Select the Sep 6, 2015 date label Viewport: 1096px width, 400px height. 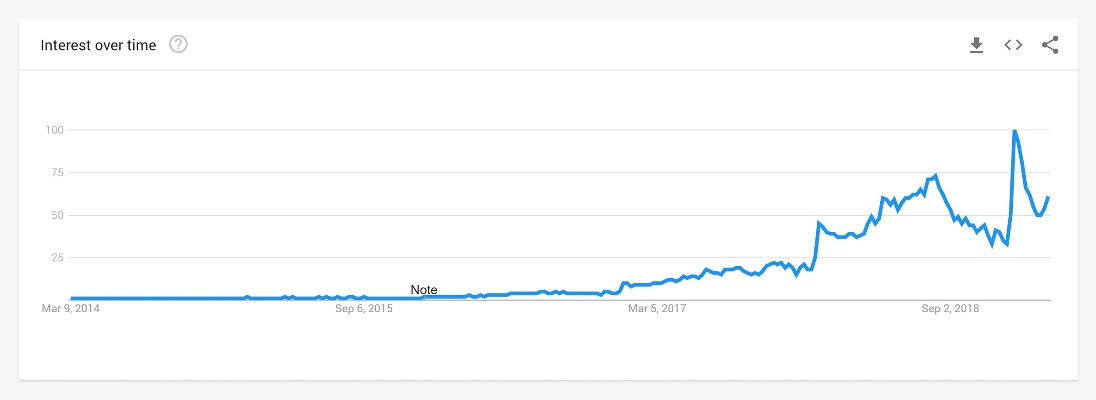[x=364, y=309]
